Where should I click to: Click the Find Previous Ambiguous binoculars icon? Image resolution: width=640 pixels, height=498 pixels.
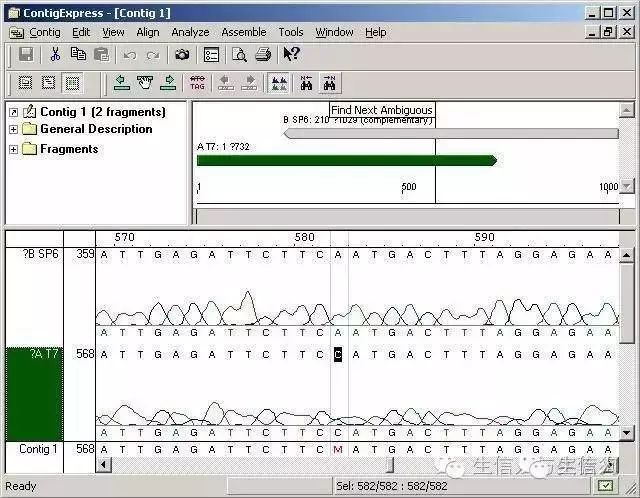(x=306, y=83)
